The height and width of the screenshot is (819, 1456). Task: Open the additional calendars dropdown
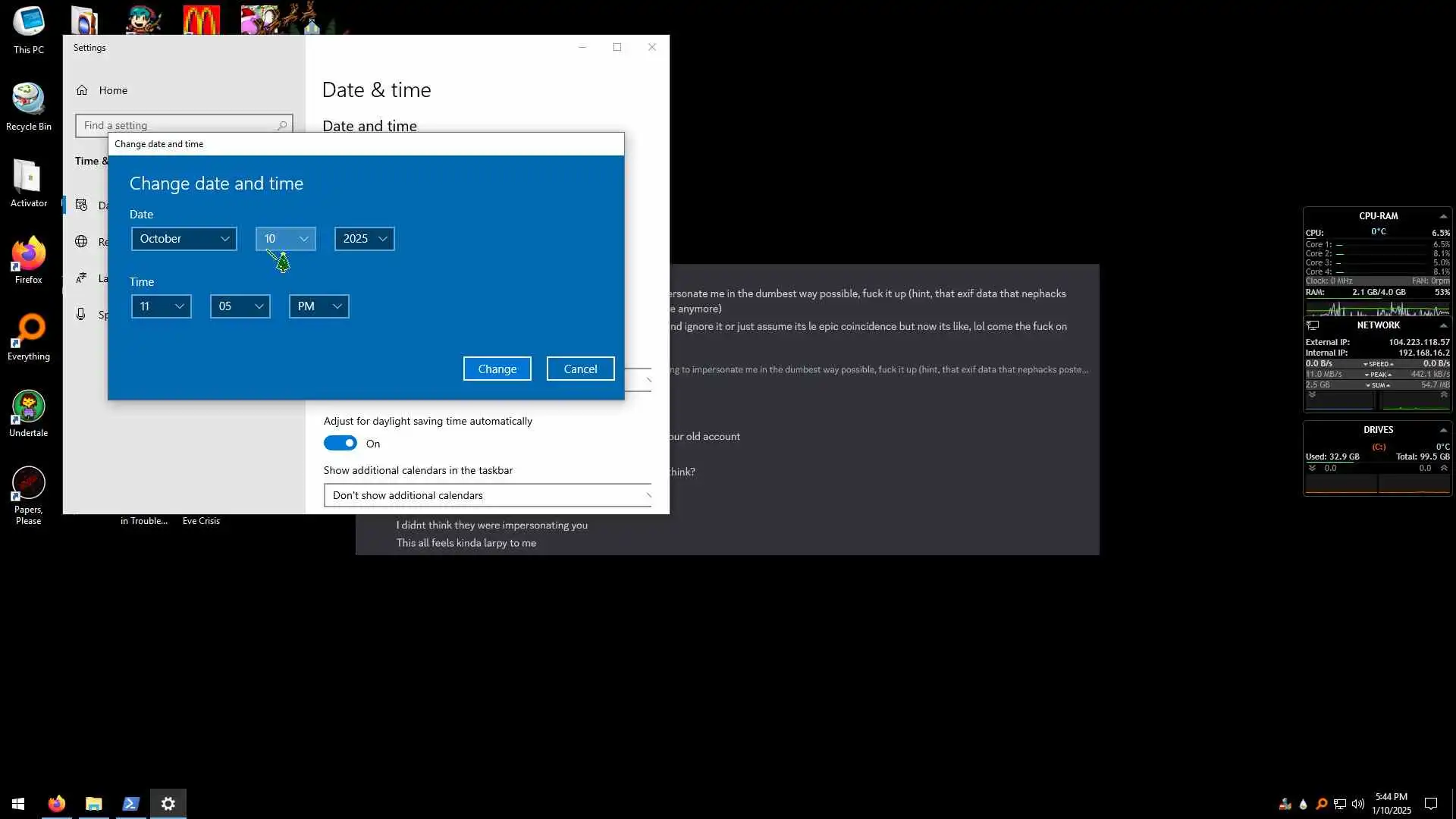pos(487,495)
